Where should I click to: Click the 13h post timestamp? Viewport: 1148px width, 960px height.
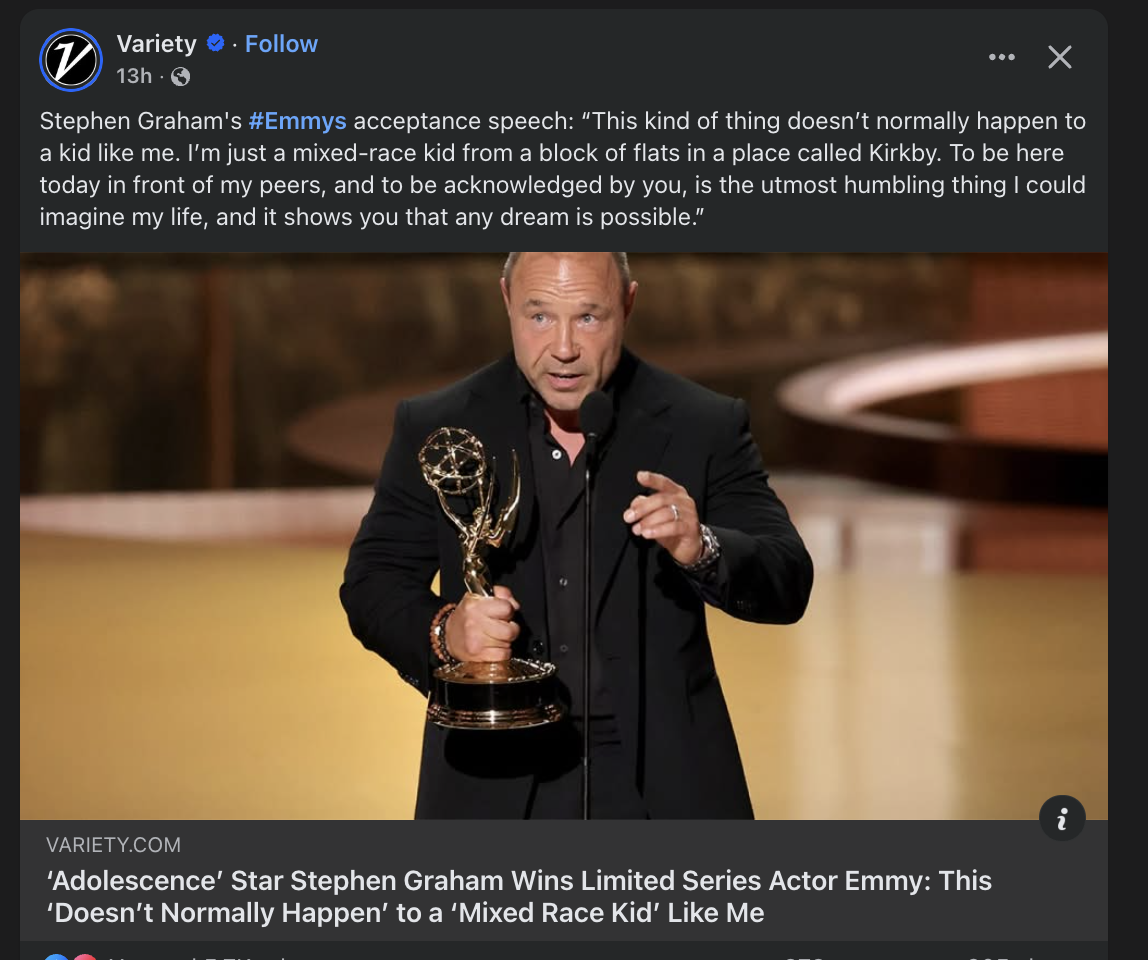133,76
